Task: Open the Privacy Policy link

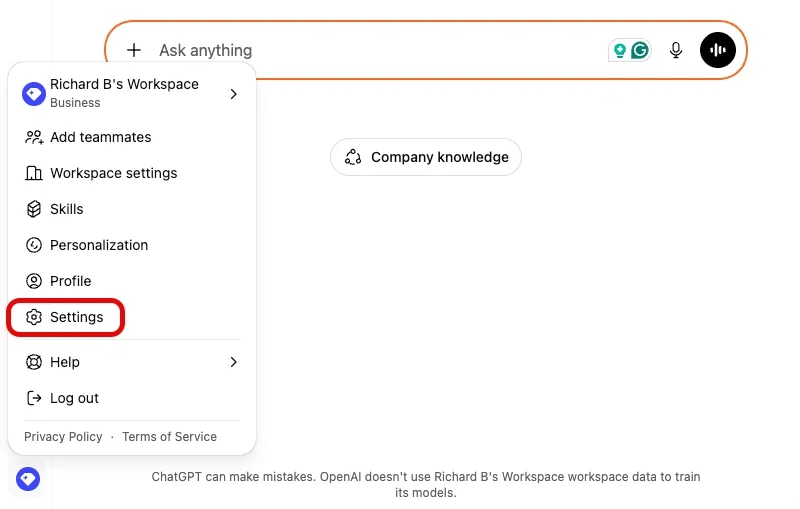Action: (63, 437)
